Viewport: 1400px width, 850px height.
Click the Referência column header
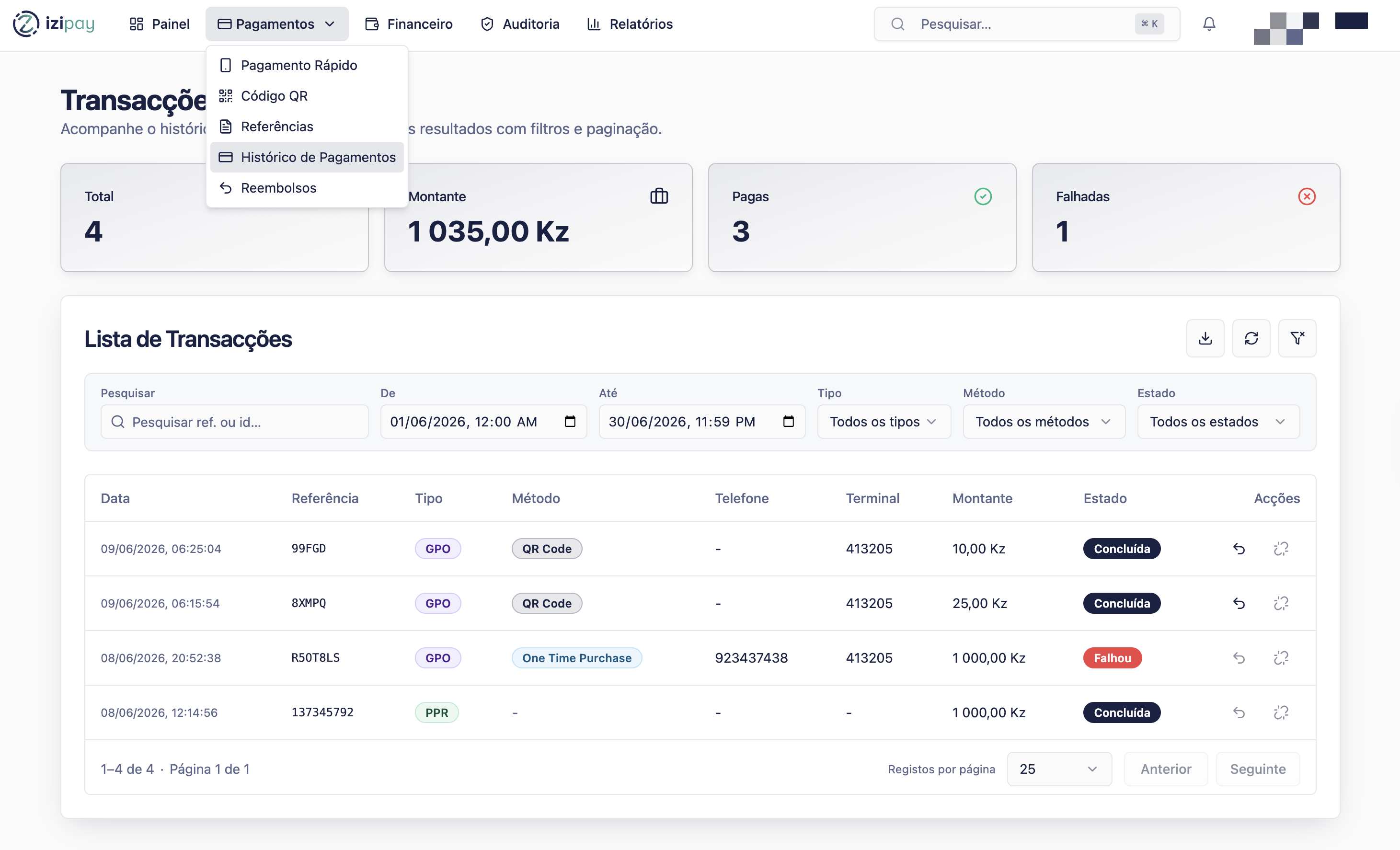[325, 498]
